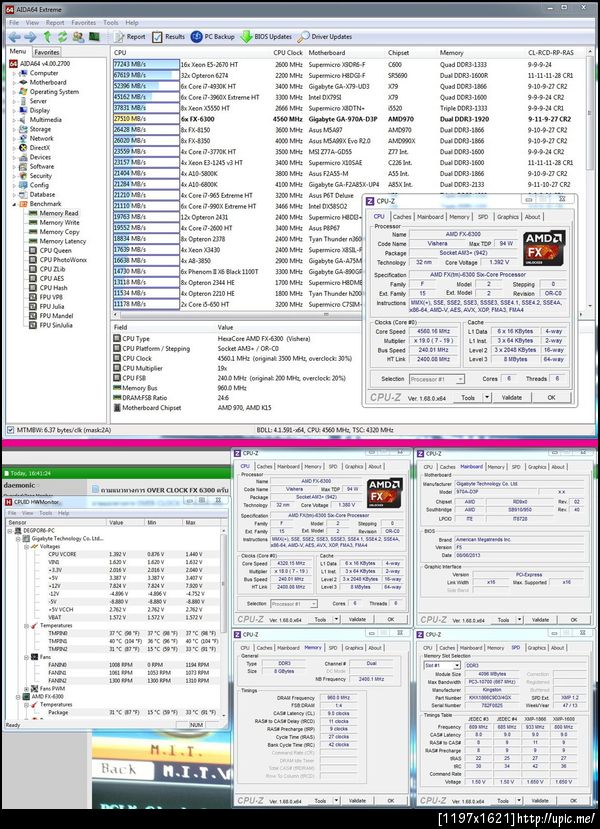Open the View menu in HWMonitor

click(x=27, y=513)
